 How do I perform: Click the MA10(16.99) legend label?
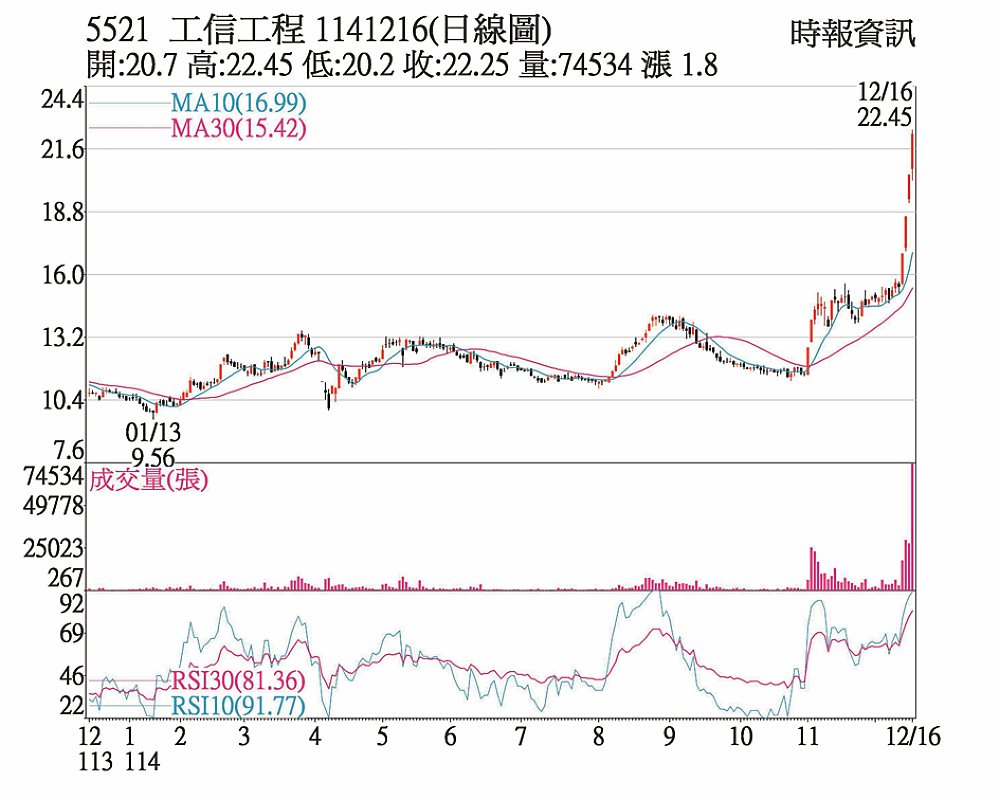[237, 103]
